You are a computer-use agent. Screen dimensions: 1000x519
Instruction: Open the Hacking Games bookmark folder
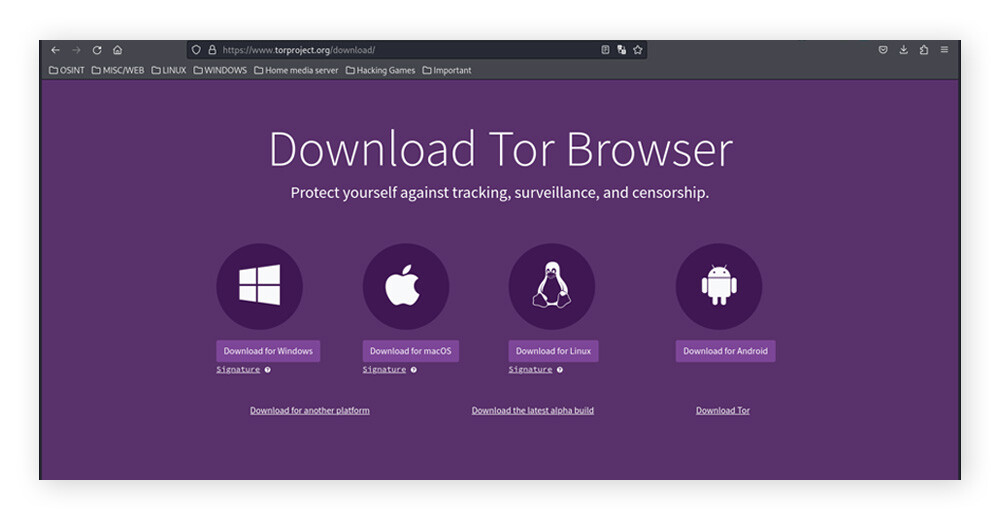[380, 71]
